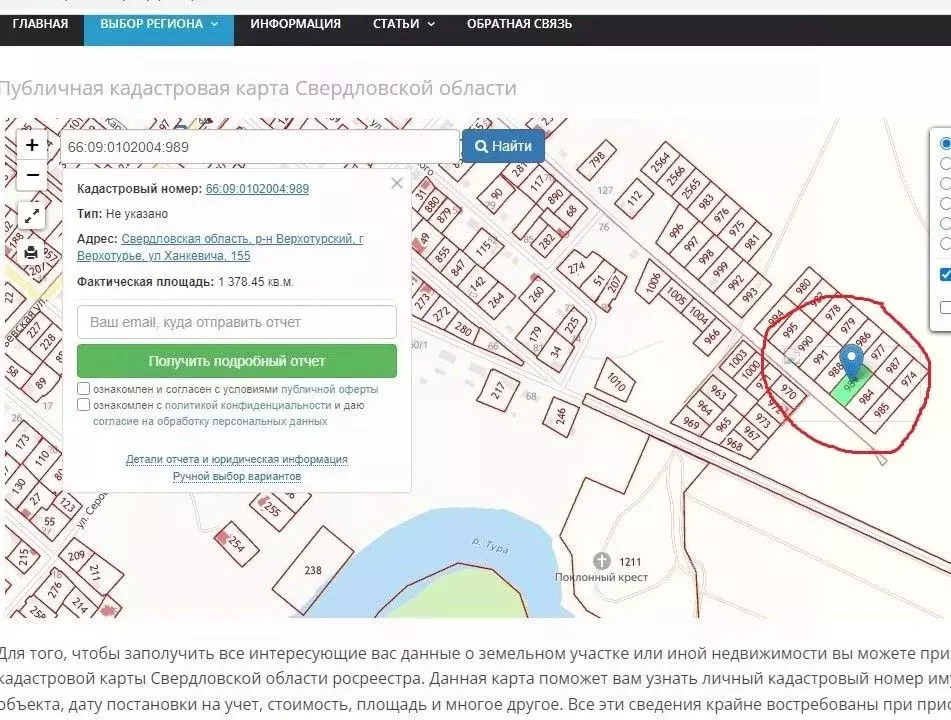Select parcel 238 on the map
The height and width of the screenshot is (720, 951).
pyautogui.click(x=313, y=570)
